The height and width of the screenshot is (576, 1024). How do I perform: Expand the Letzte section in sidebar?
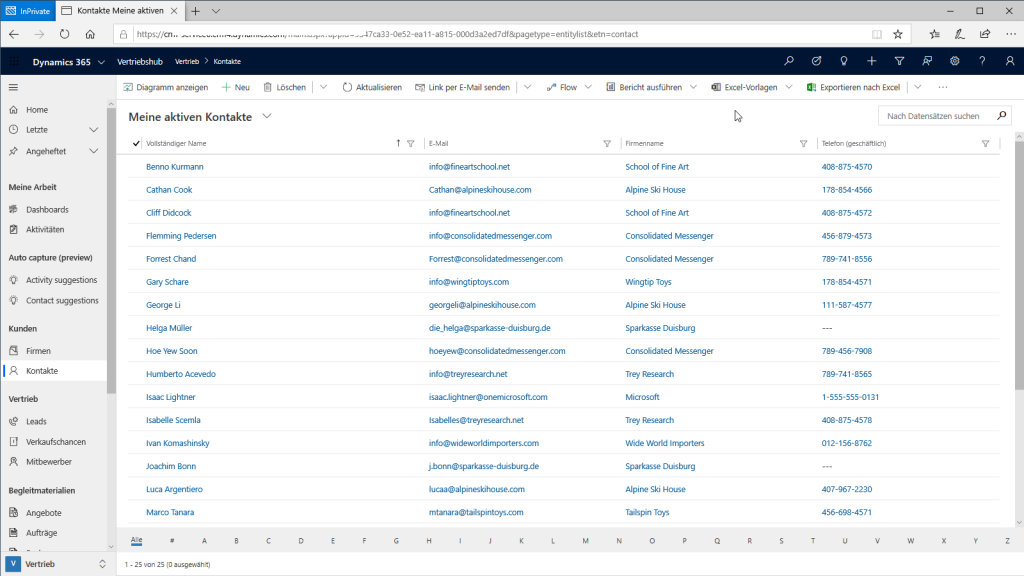[x=93, y=130]
